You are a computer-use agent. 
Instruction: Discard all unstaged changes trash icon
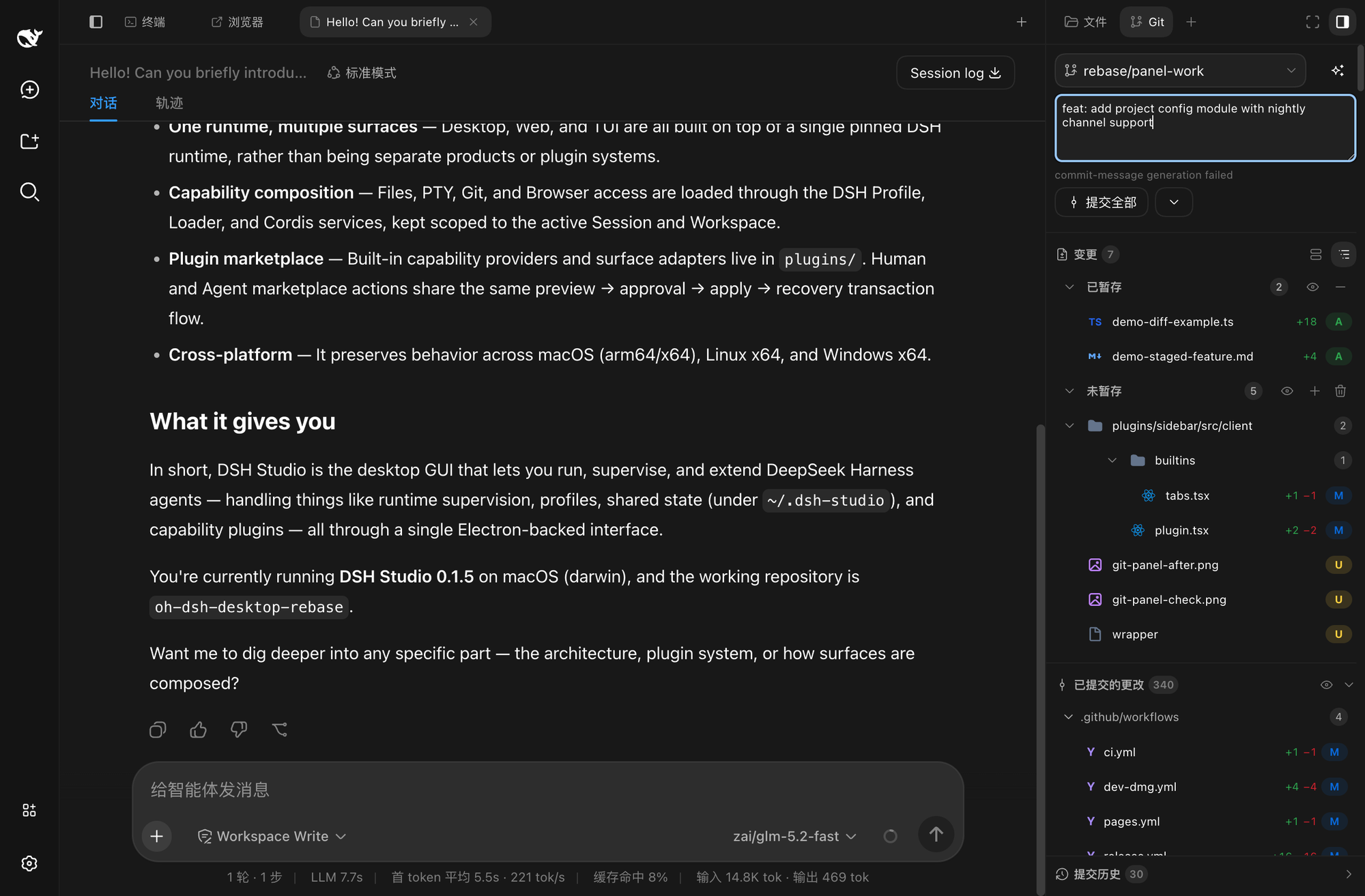(1340, 391)
